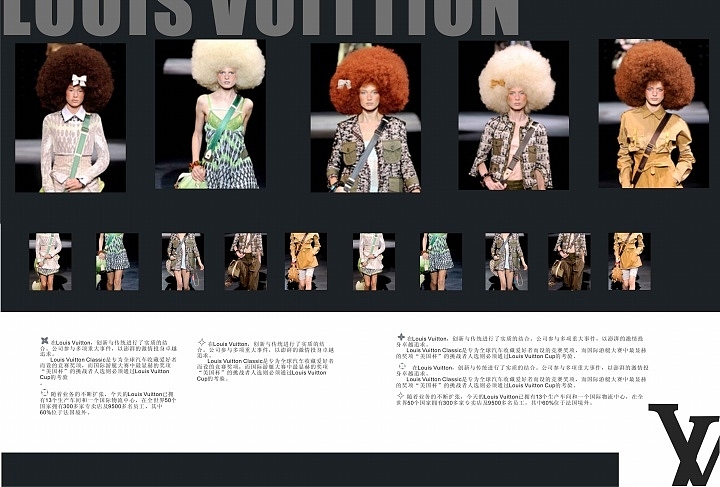Open the small green dress thumbnail in the right group
The height and width of the screenshot is (487, 720).
pos(441,262)
